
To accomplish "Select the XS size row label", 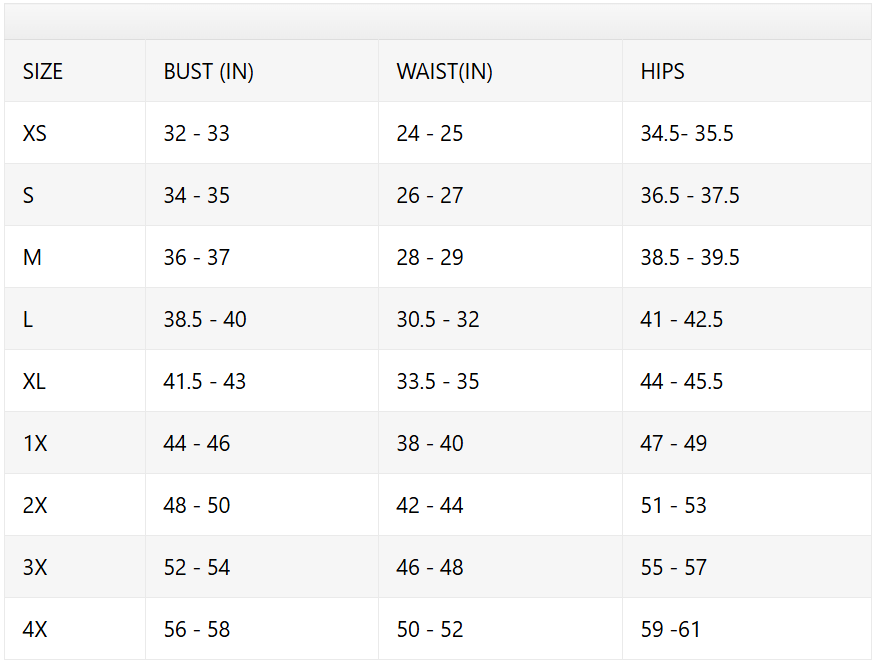I will pyautogui.click(x=34, y=133).
